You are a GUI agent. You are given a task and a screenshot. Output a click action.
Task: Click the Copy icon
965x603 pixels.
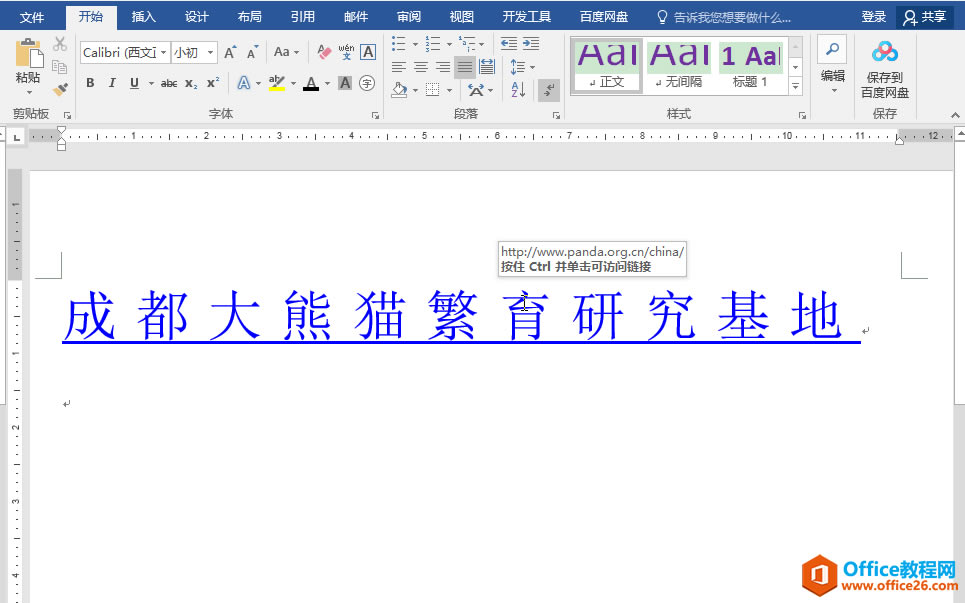(x=60, y=66)
